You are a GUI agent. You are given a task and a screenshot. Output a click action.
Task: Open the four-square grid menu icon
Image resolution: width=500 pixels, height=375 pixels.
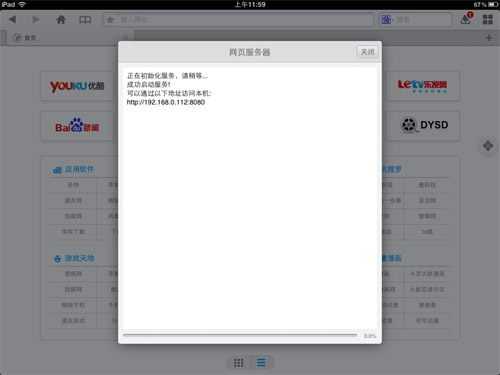click(488, 19)
